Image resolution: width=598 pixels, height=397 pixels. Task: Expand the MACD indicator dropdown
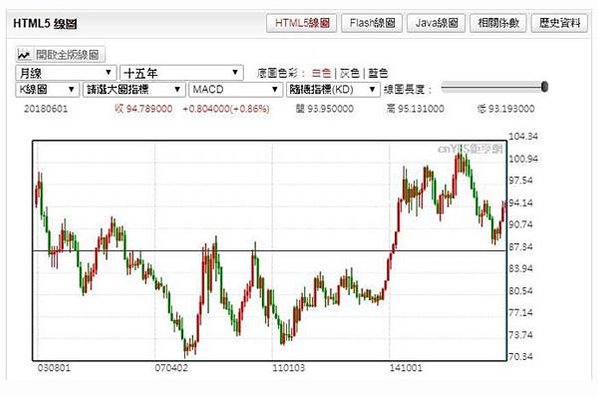pos(236,90)
